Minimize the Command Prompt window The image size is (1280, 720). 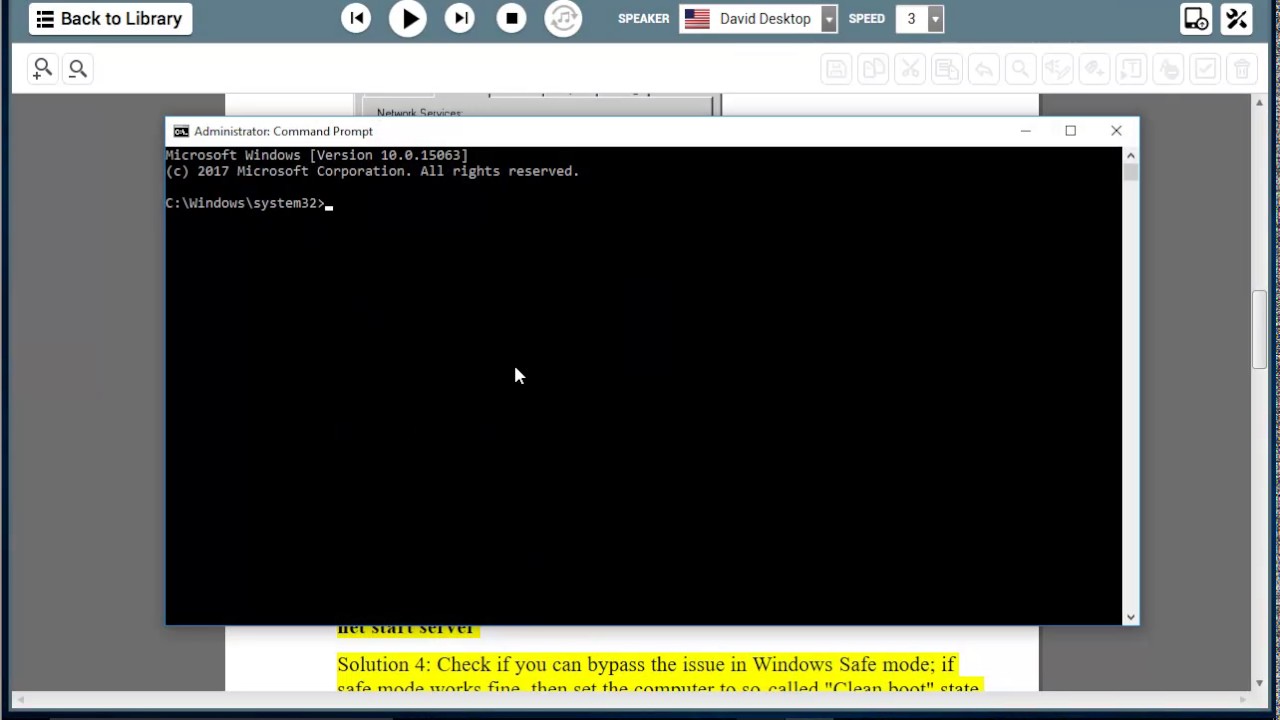click(x=1025, y=131)
